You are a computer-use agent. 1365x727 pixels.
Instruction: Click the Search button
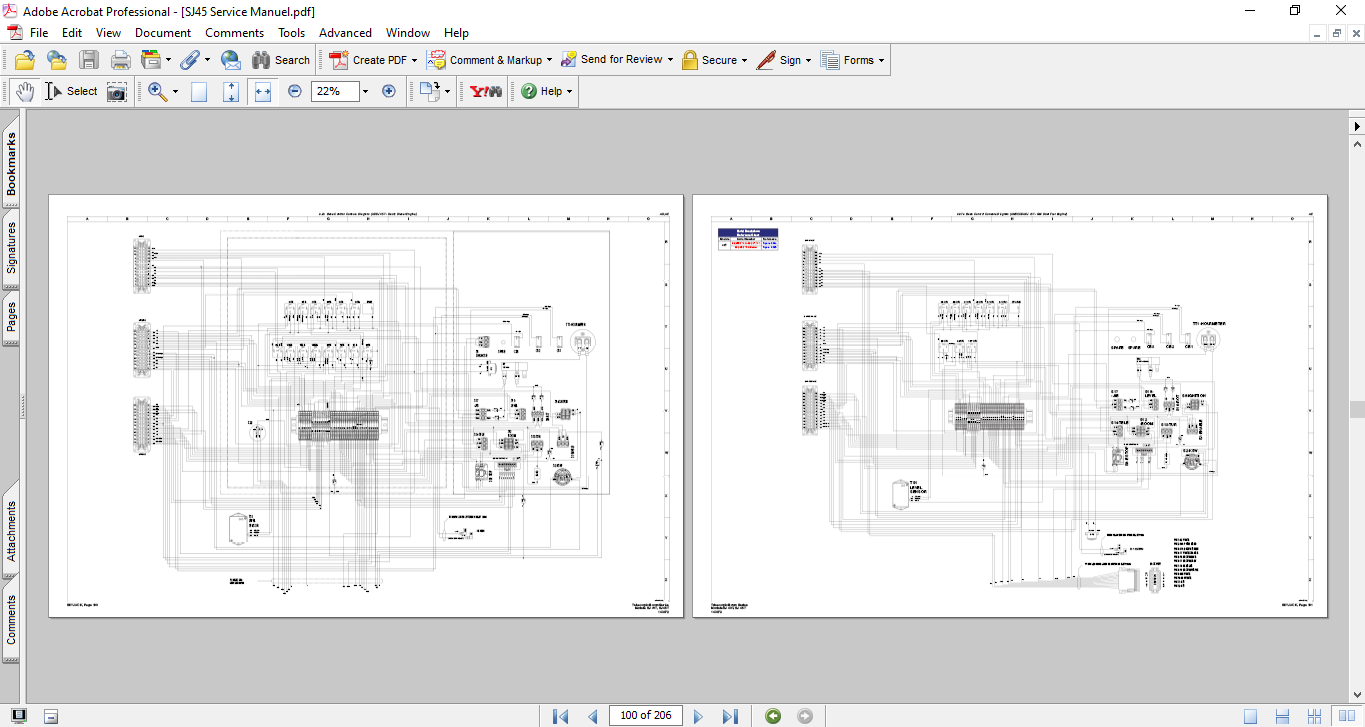click(281, 60)
